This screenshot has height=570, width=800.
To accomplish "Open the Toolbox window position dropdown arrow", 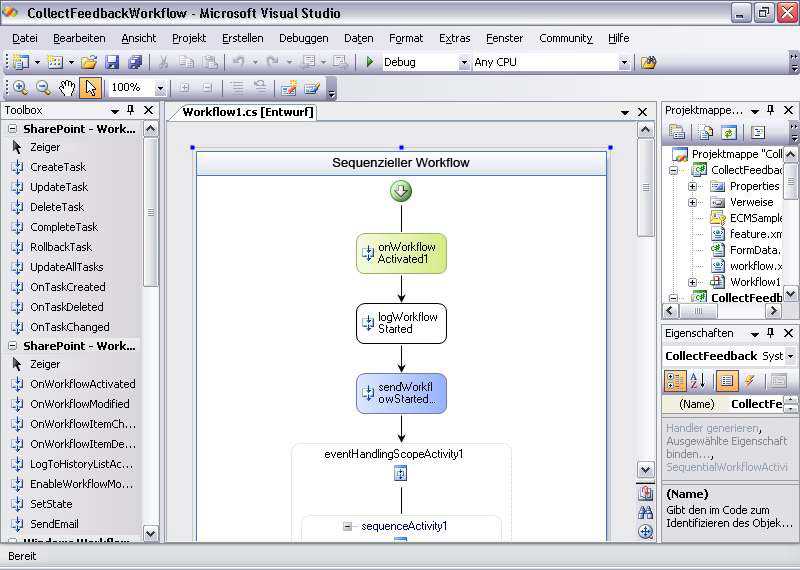I will 114,110.
